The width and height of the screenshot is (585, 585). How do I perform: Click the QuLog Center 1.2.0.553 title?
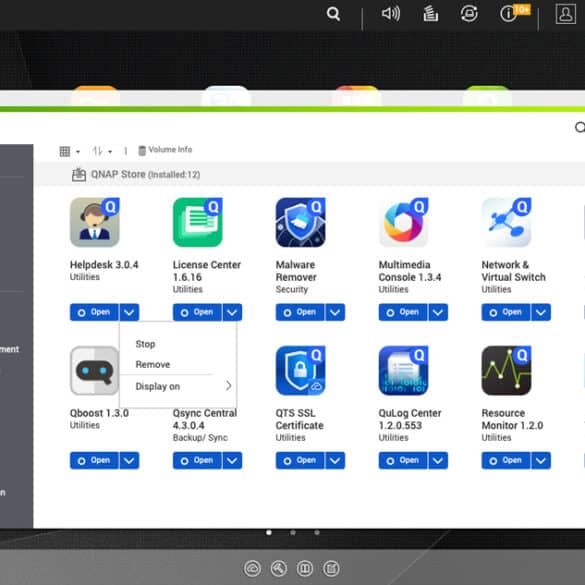pos(410,419)
